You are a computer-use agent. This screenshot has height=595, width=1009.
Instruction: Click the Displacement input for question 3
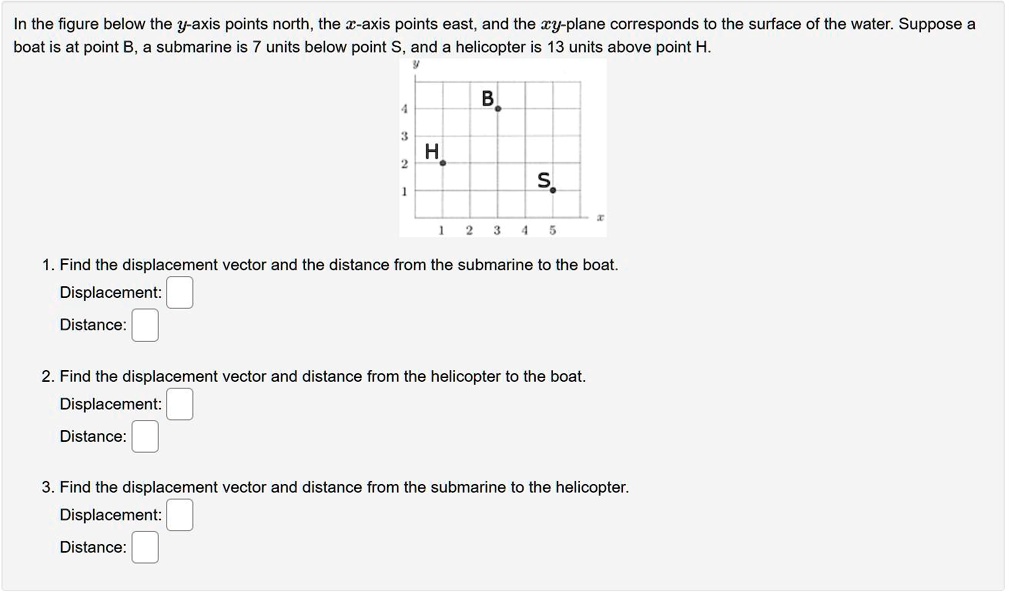tap(180, 514)
